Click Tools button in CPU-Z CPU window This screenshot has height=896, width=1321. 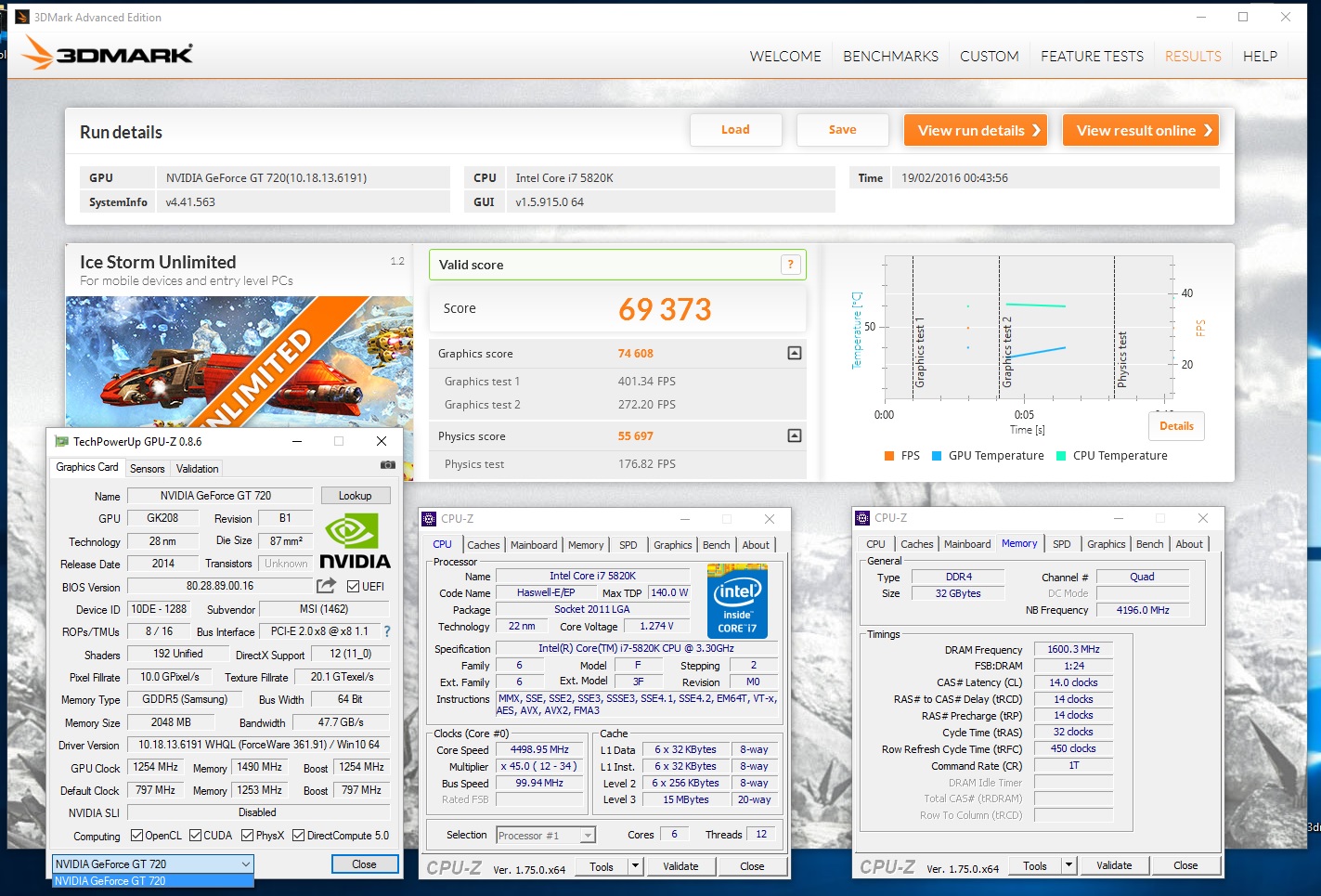602,866
